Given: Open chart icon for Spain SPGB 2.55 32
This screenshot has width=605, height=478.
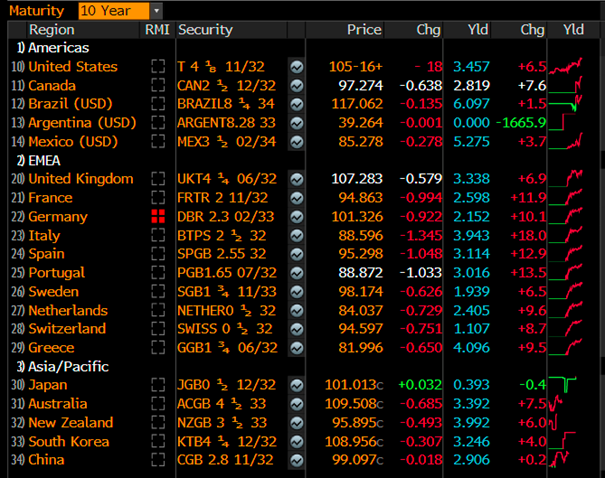Looking at the screenshot, I should (296, 254).
